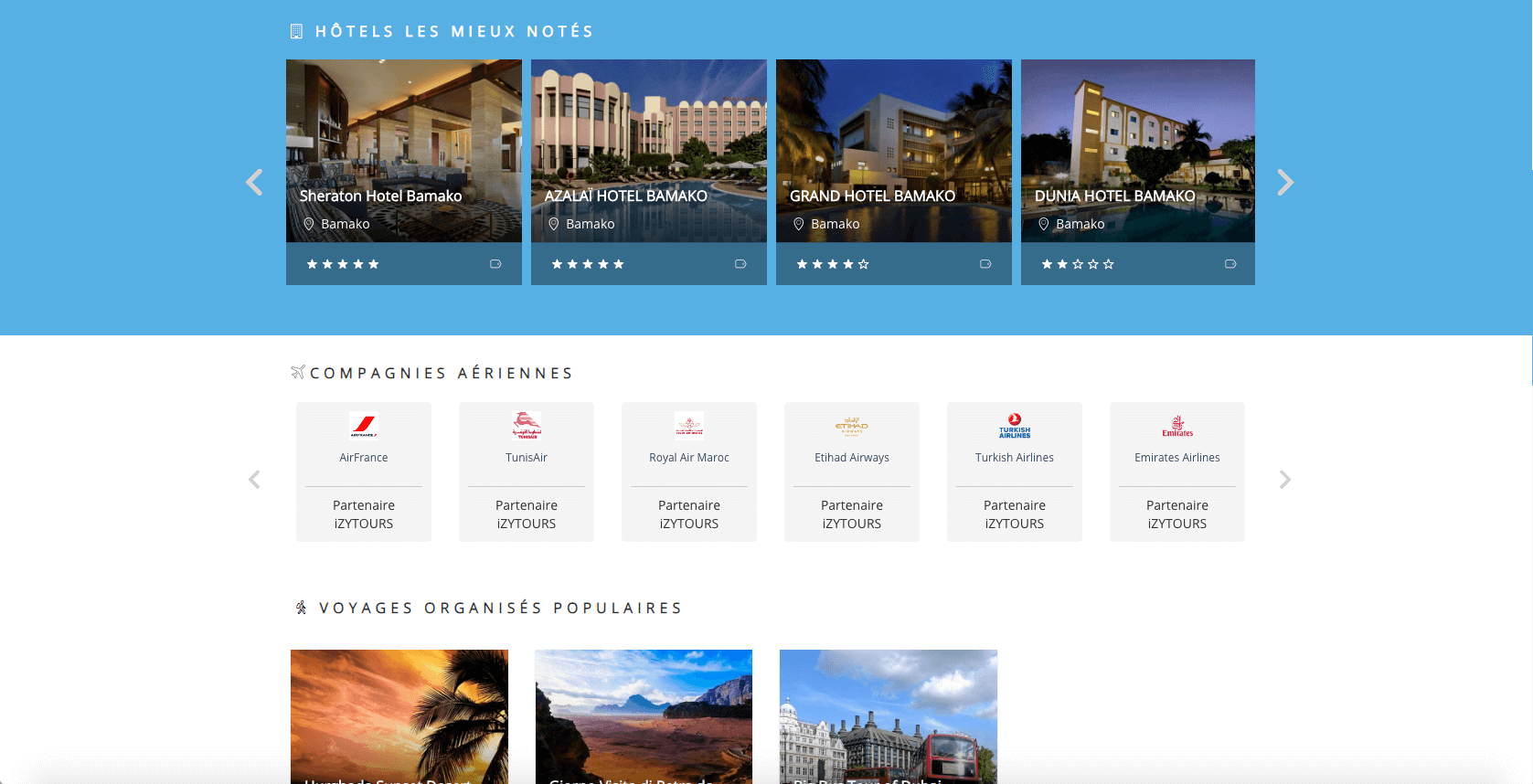
Task: Show previous hotels in carousel
Action: 254,183
